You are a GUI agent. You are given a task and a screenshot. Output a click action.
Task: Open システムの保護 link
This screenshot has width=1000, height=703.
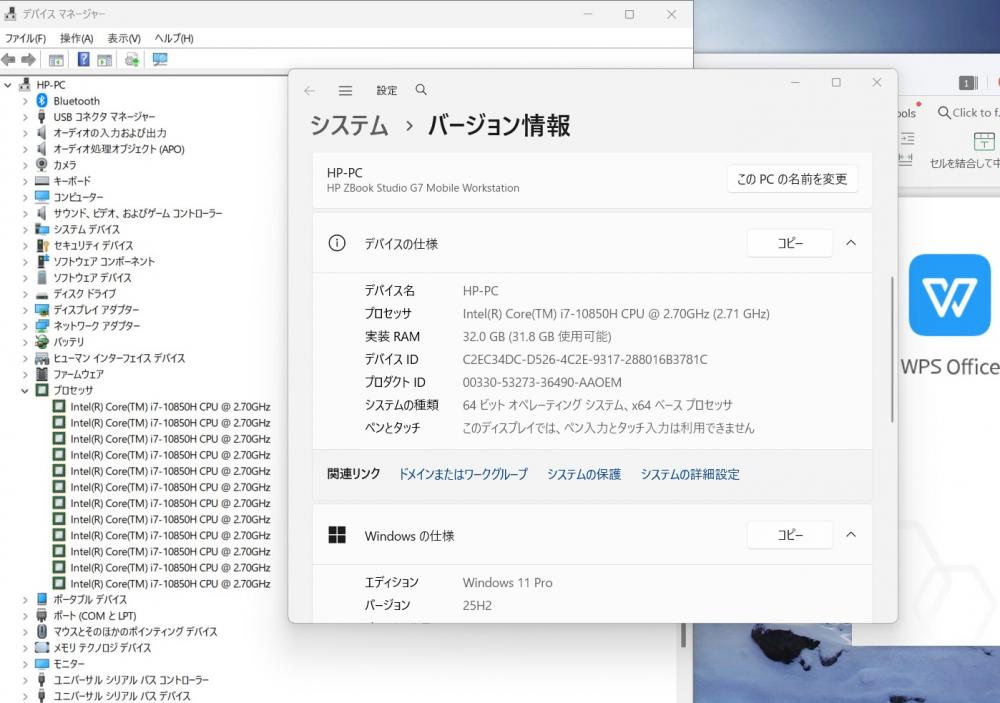(x=584, y=474)
